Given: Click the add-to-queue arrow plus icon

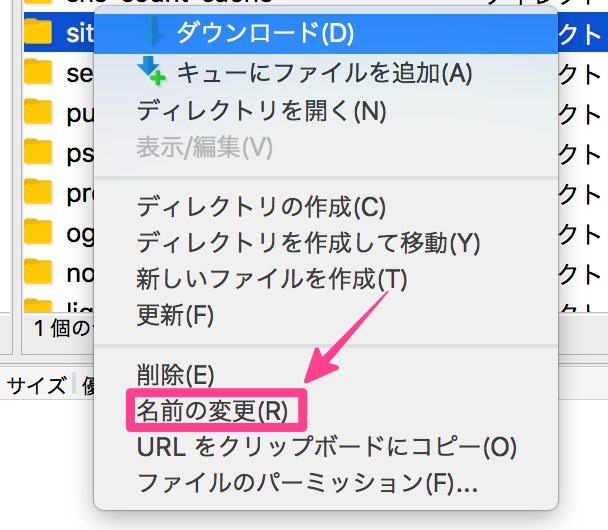Looking at the screenshot, I should [x=151, y=71].
